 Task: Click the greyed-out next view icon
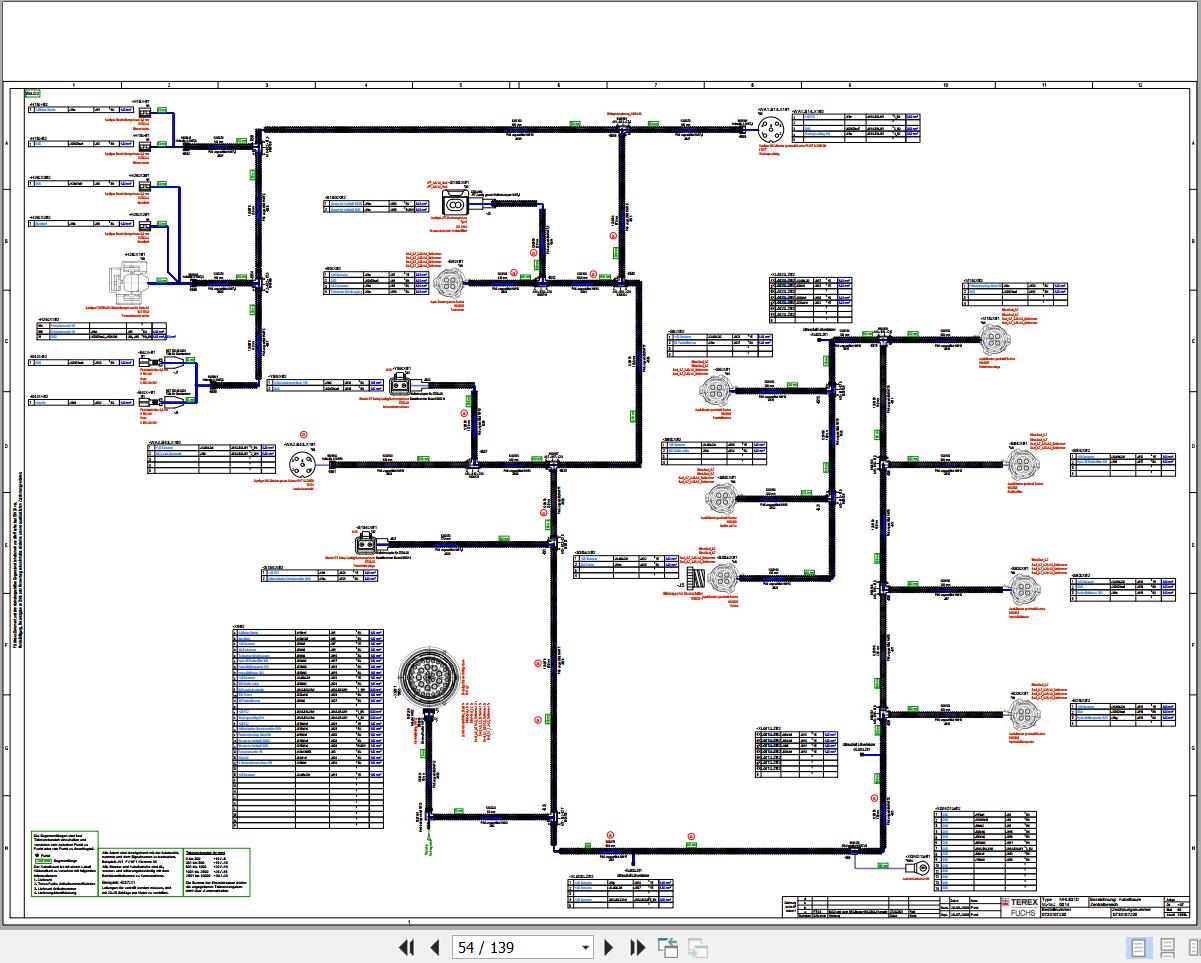pyautogui.click(x=697, y=947)
